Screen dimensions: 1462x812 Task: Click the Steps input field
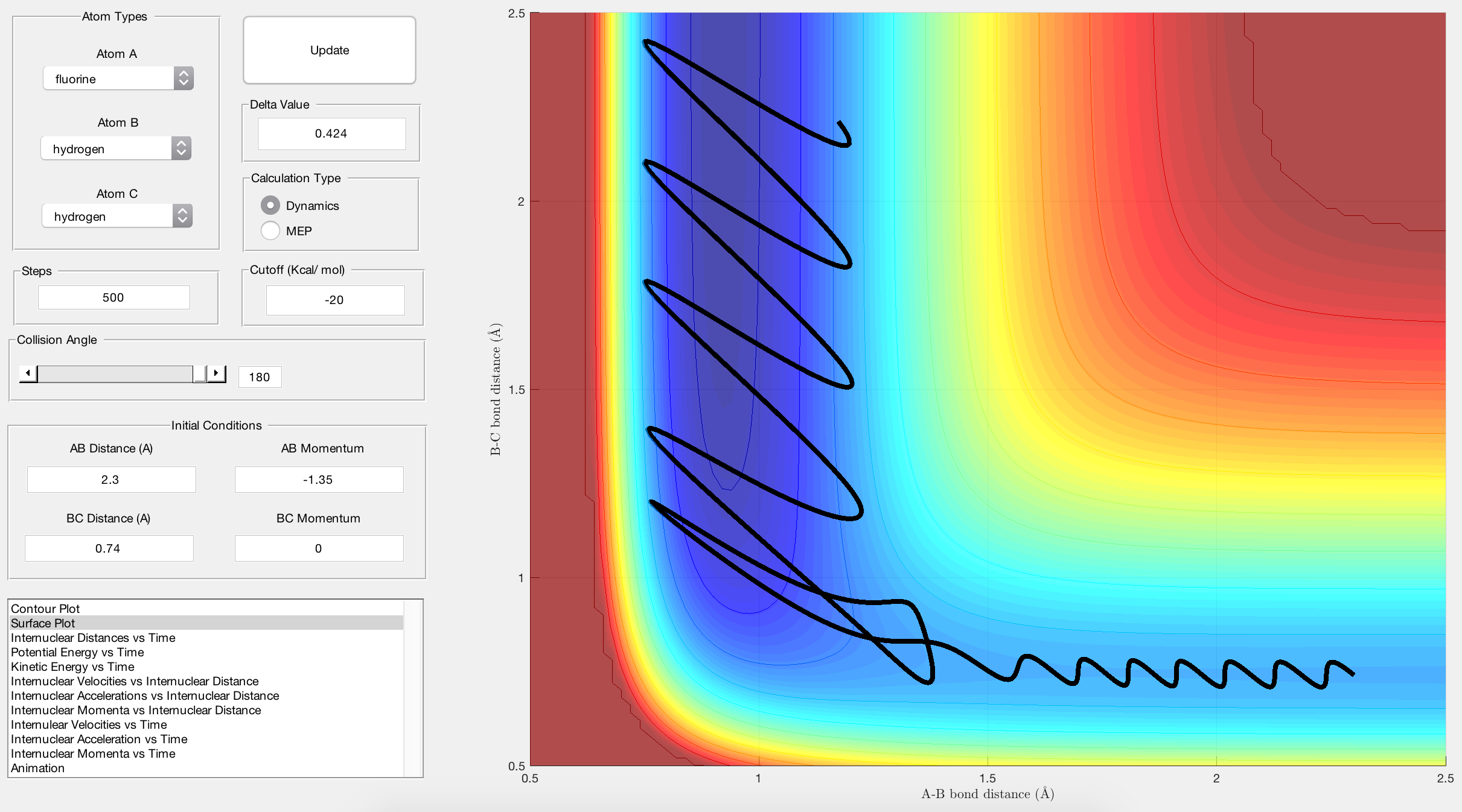click(x=113, y=297)
